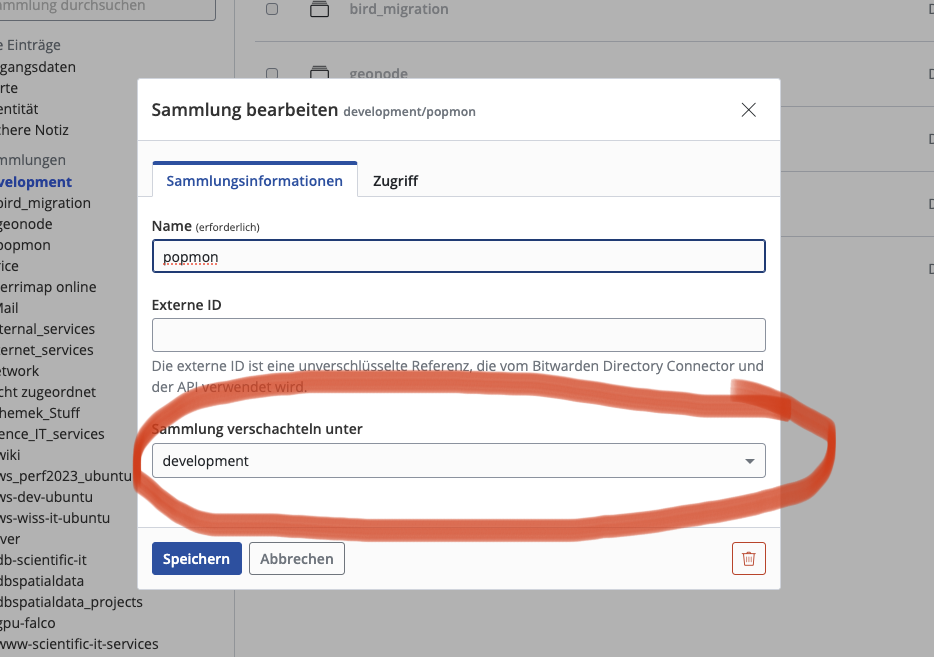934x657 pixels.
Task: Choose the www-scientific-it-services sidebar collection
Action: coord(79,644)
